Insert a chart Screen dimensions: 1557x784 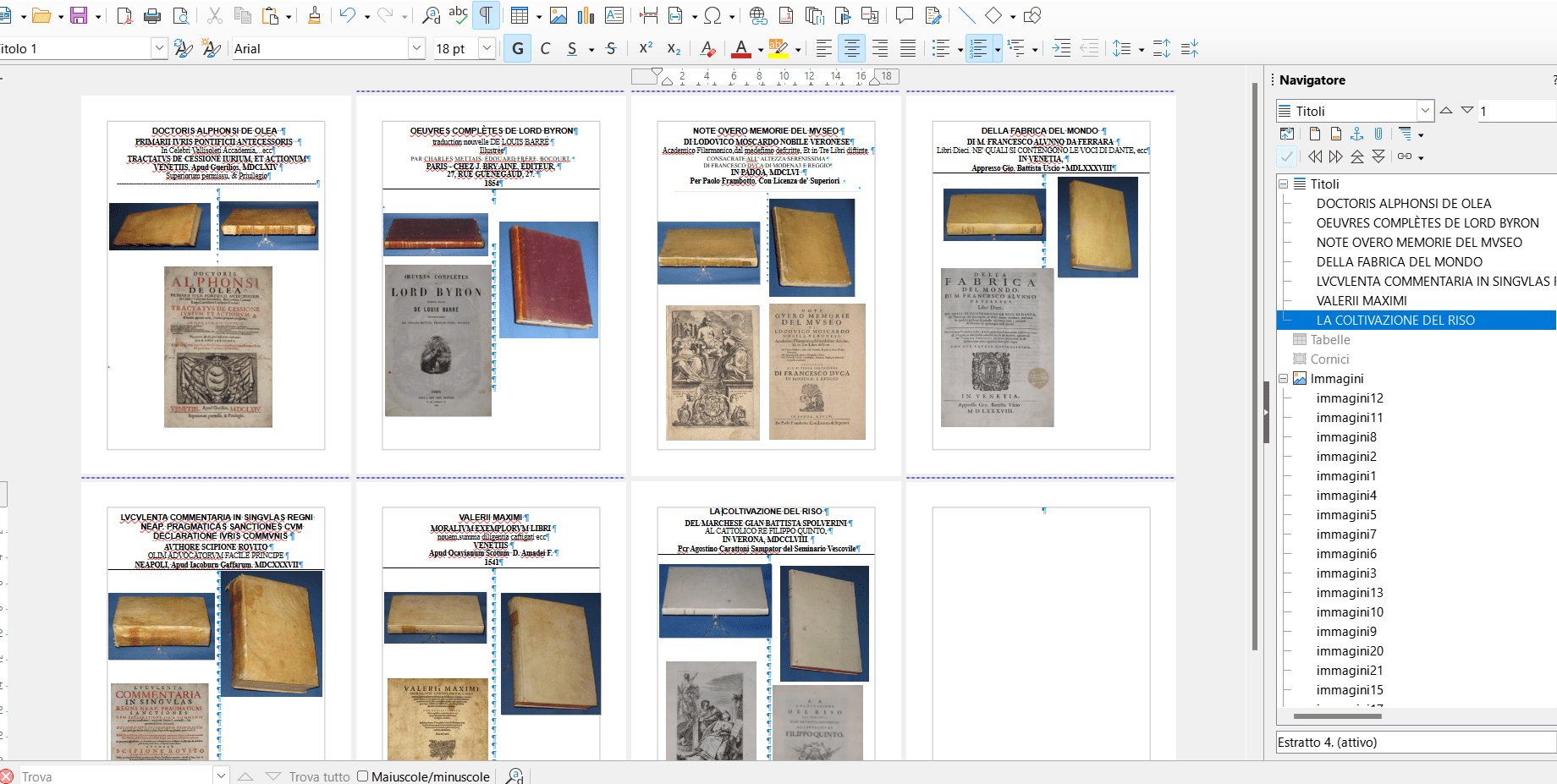pos(586,15)
